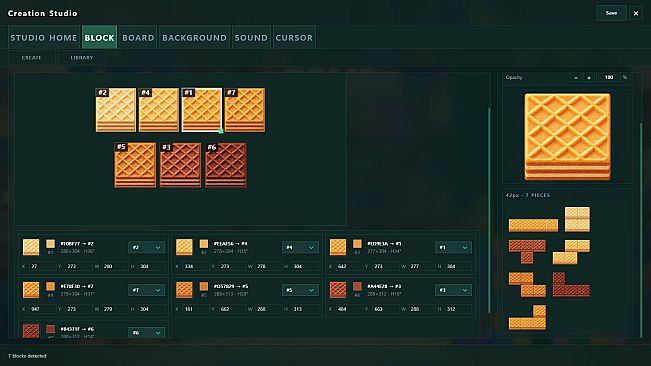Click the X field showing 642 in the #1 row
This screenshot has height=366, width=651.
click(x=349, y=266)
